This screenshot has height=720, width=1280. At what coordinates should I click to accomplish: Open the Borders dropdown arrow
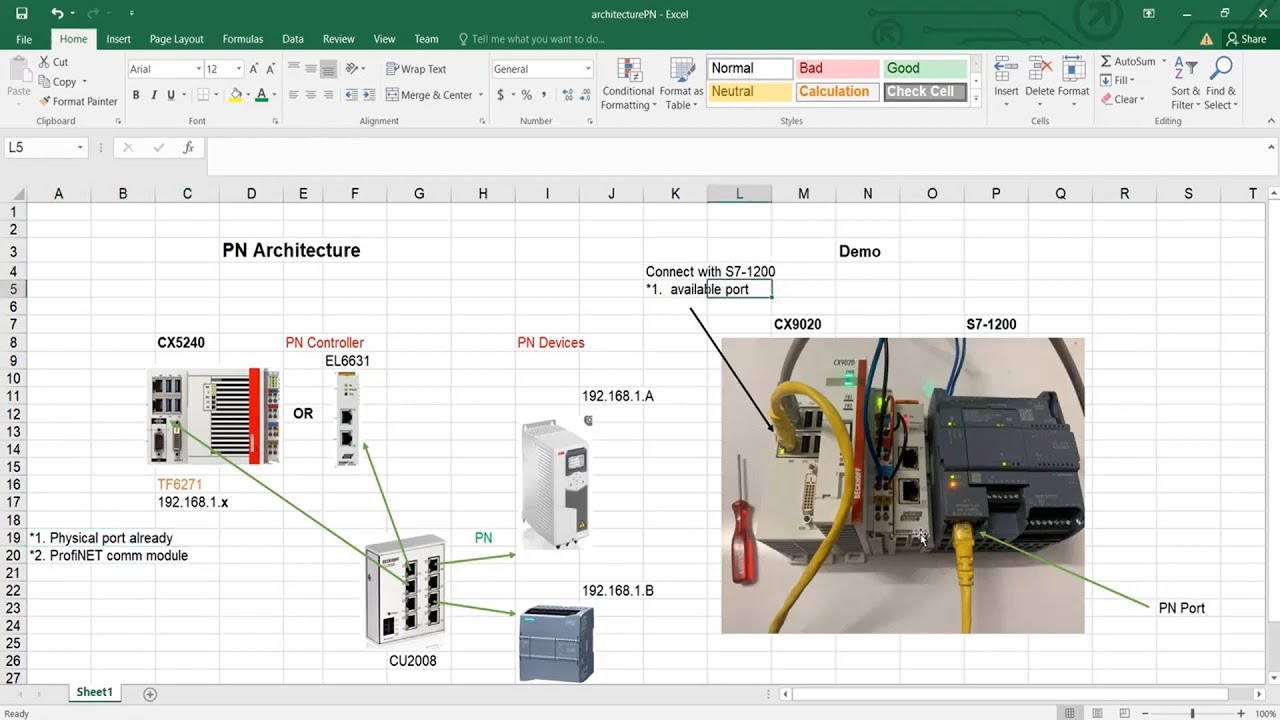pos(217,95)
